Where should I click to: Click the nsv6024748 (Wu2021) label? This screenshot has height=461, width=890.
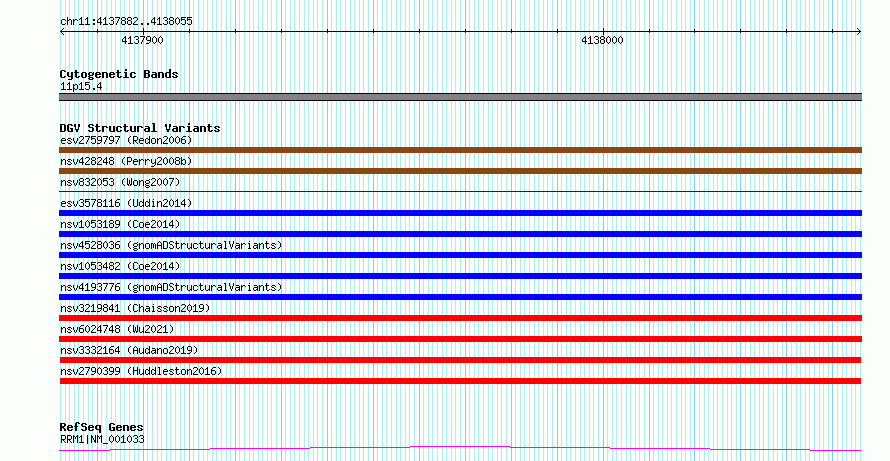pos(117,329)
